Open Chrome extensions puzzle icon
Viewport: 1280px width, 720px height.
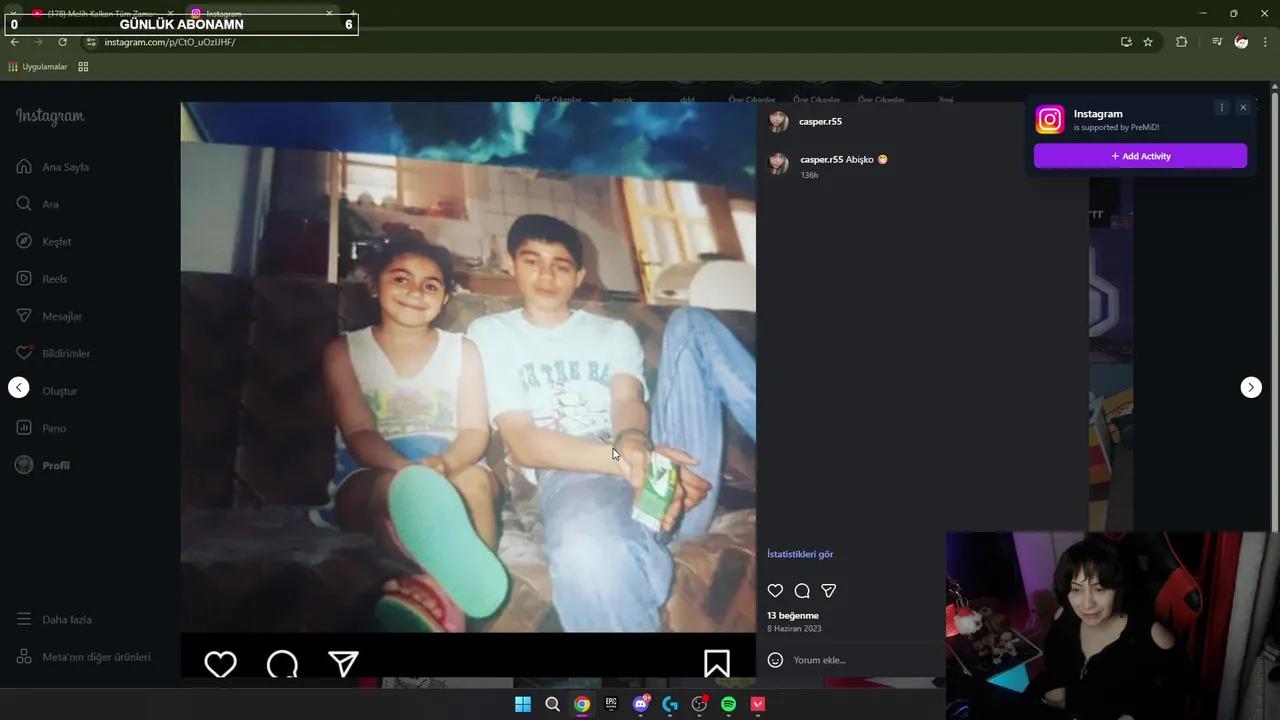click(x=1181, y=42)
